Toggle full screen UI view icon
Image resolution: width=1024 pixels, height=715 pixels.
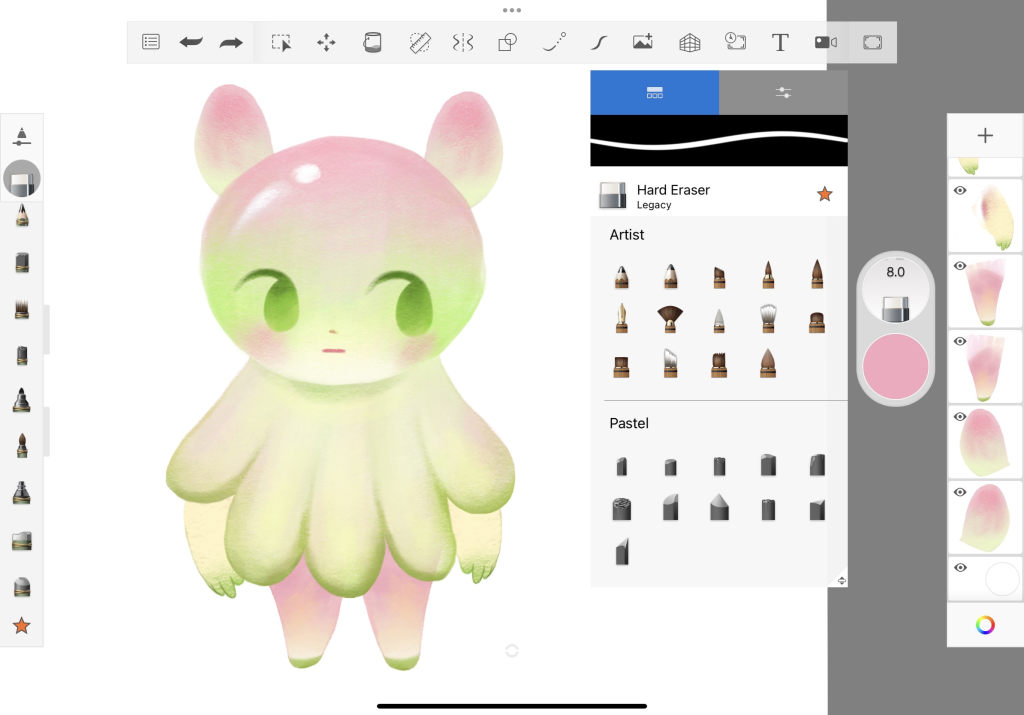[x=872, y=43]
